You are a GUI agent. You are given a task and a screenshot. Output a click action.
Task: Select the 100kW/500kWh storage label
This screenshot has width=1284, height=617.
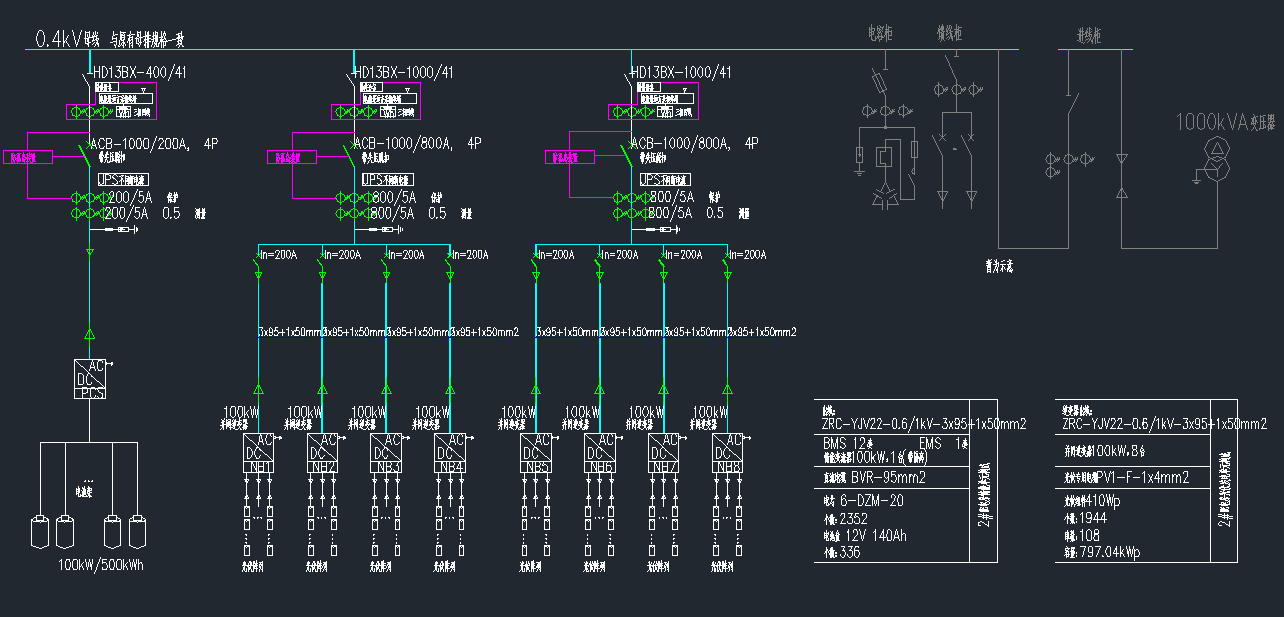click(x=100, y=566)
